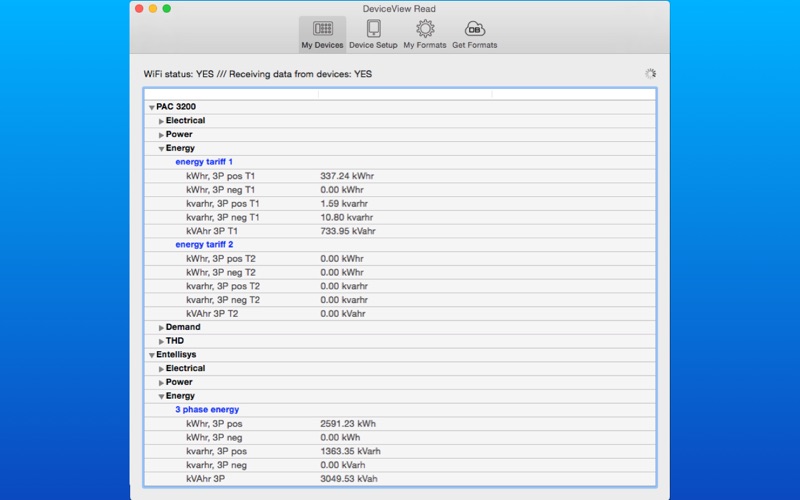Minimize the DeviceView Read window
Image resolution: width=800 pixels, height=500 pixels.
coord(153,8)
